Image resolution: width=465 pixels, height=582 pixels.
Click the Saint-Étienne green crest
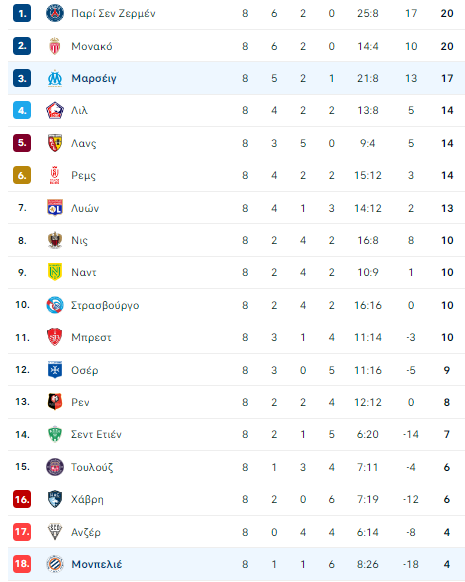click(x=55, y=434)
